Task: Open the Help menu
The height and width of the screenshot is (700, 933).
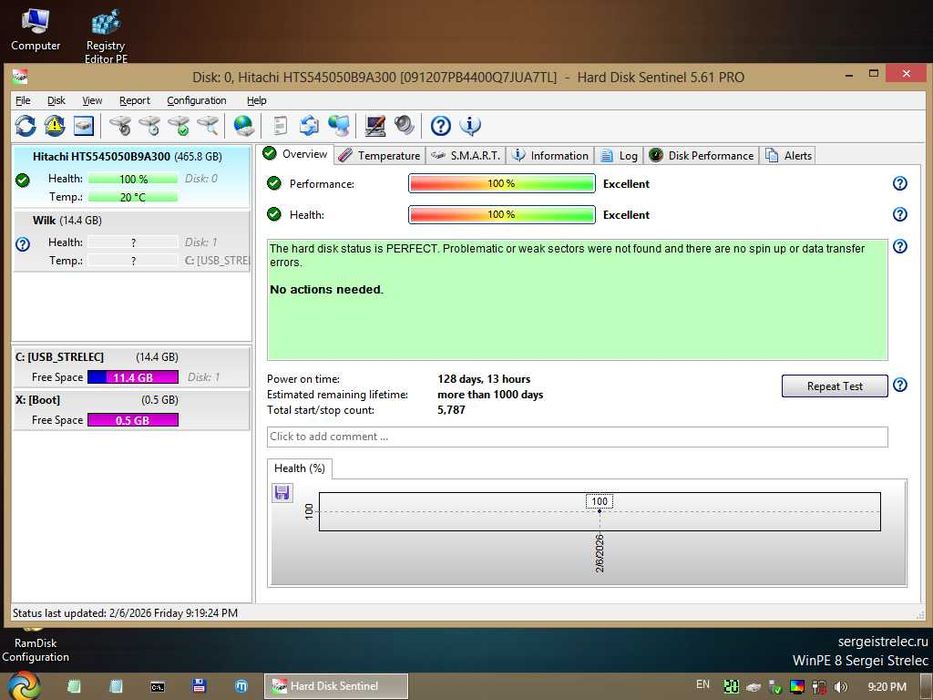Action: click(x=256, y=101)
